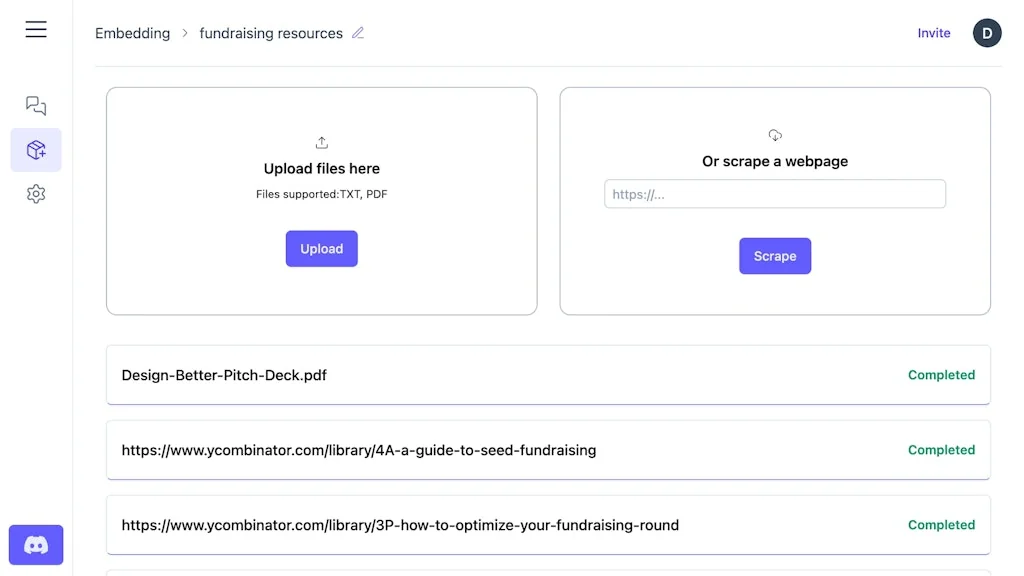
Task: Select the optimize-your-fundraising-round URL entry
Action: [400, 525]
